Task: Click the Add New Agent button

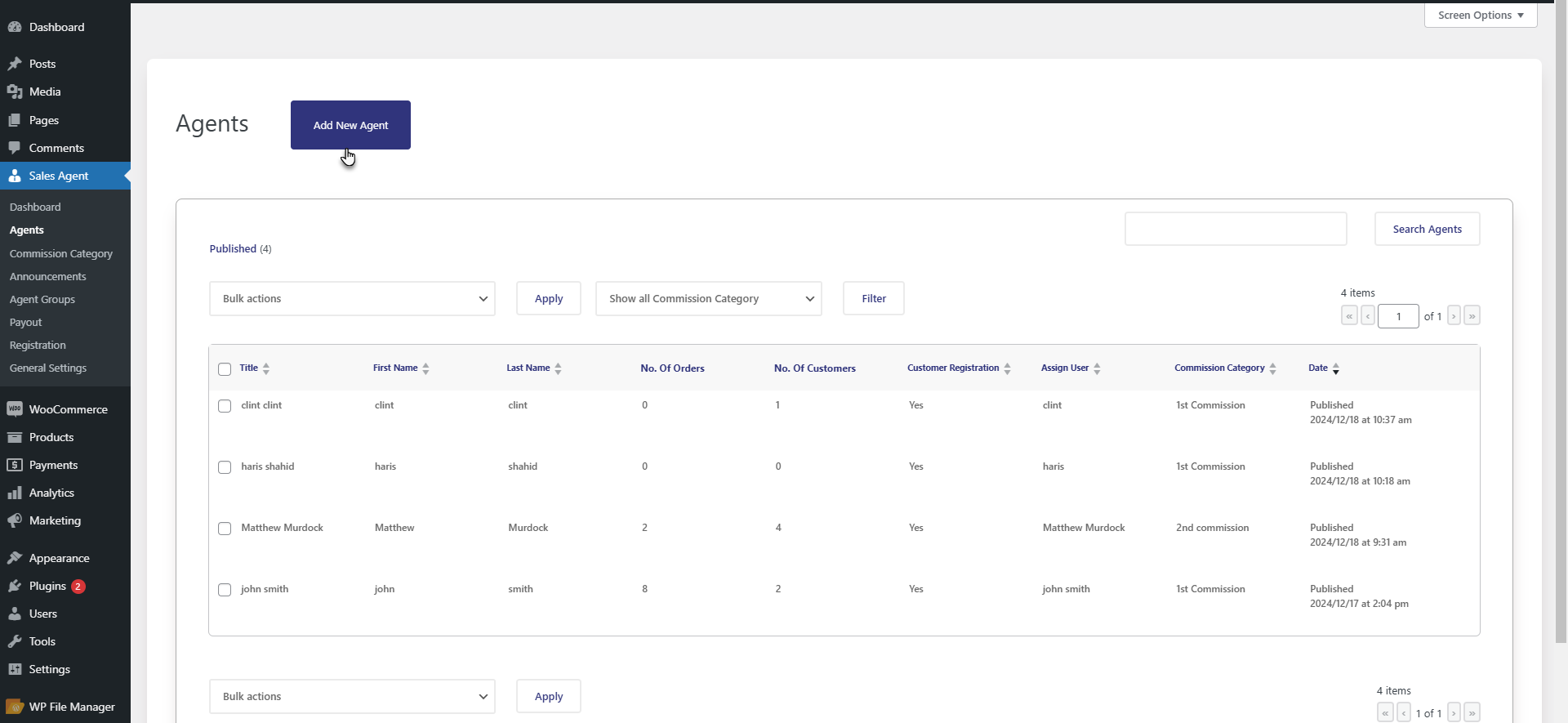Action: pos(350,125)
